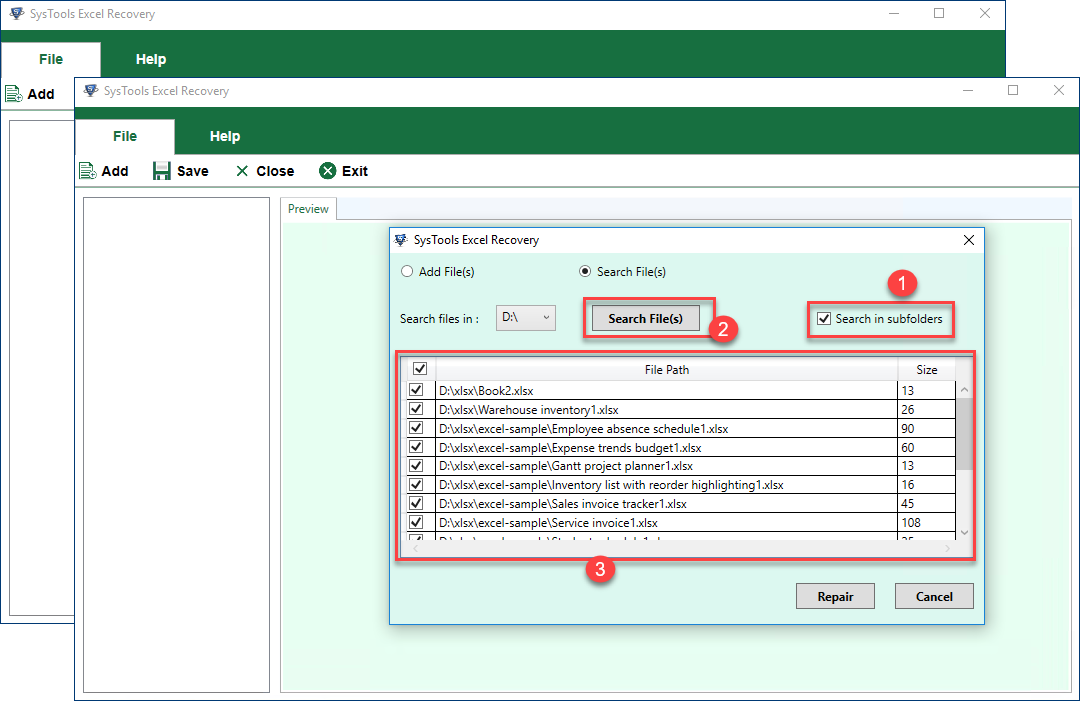Click the SysTools logo in the front window title bar
The width and height of the screenshot is (1086, 705).
[x=91, y=91]
